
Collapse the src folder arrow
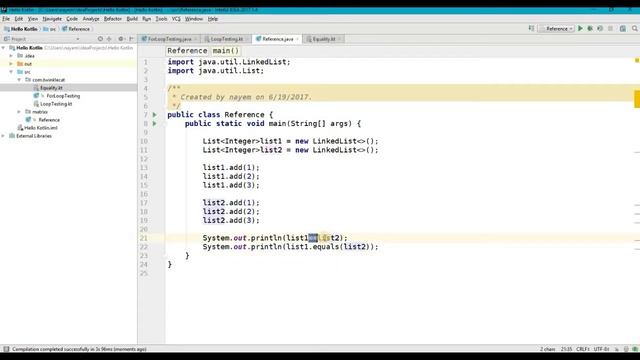[x=11, y=72]
